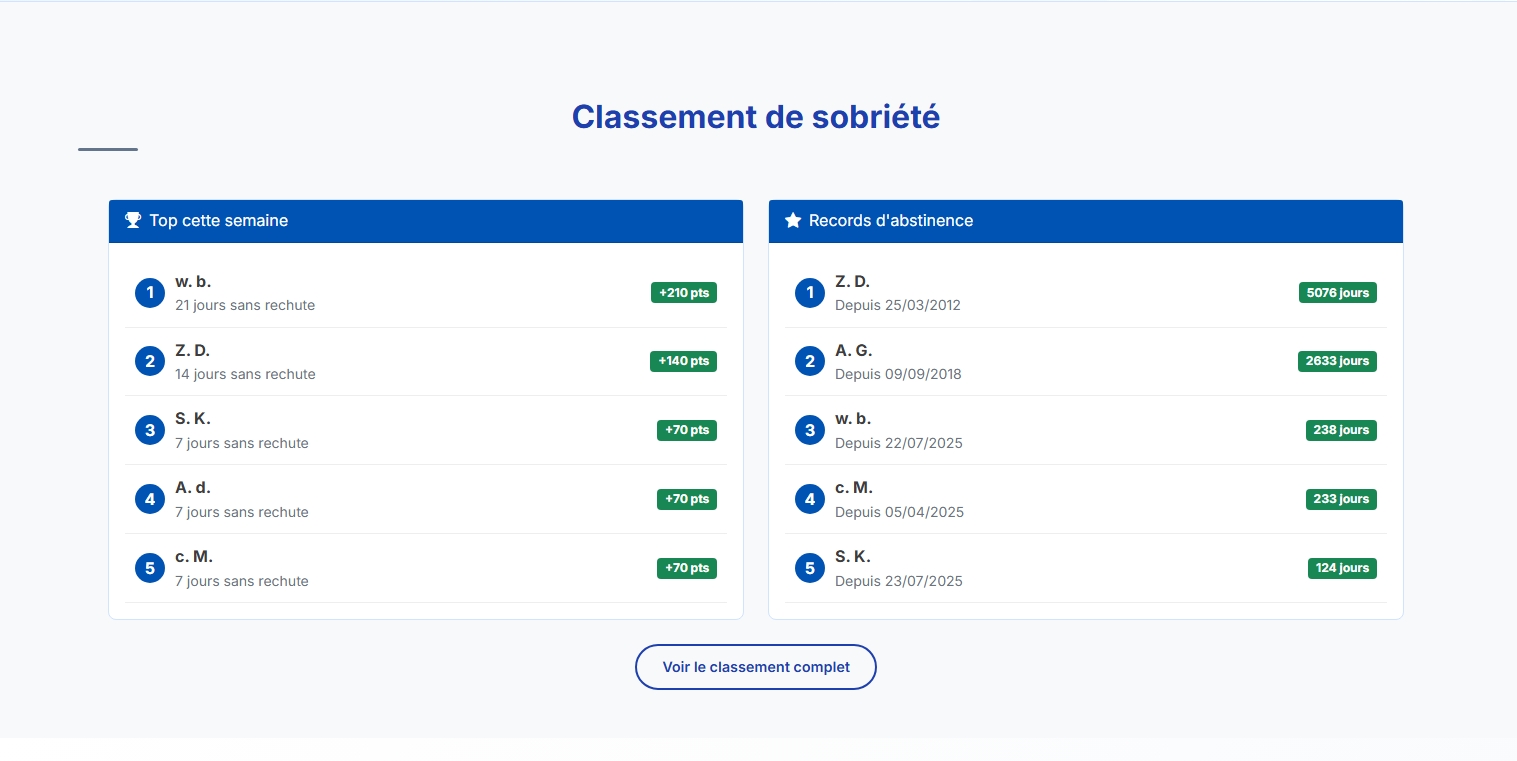Select the 5076 jours record badge

tap(1338, 293)
